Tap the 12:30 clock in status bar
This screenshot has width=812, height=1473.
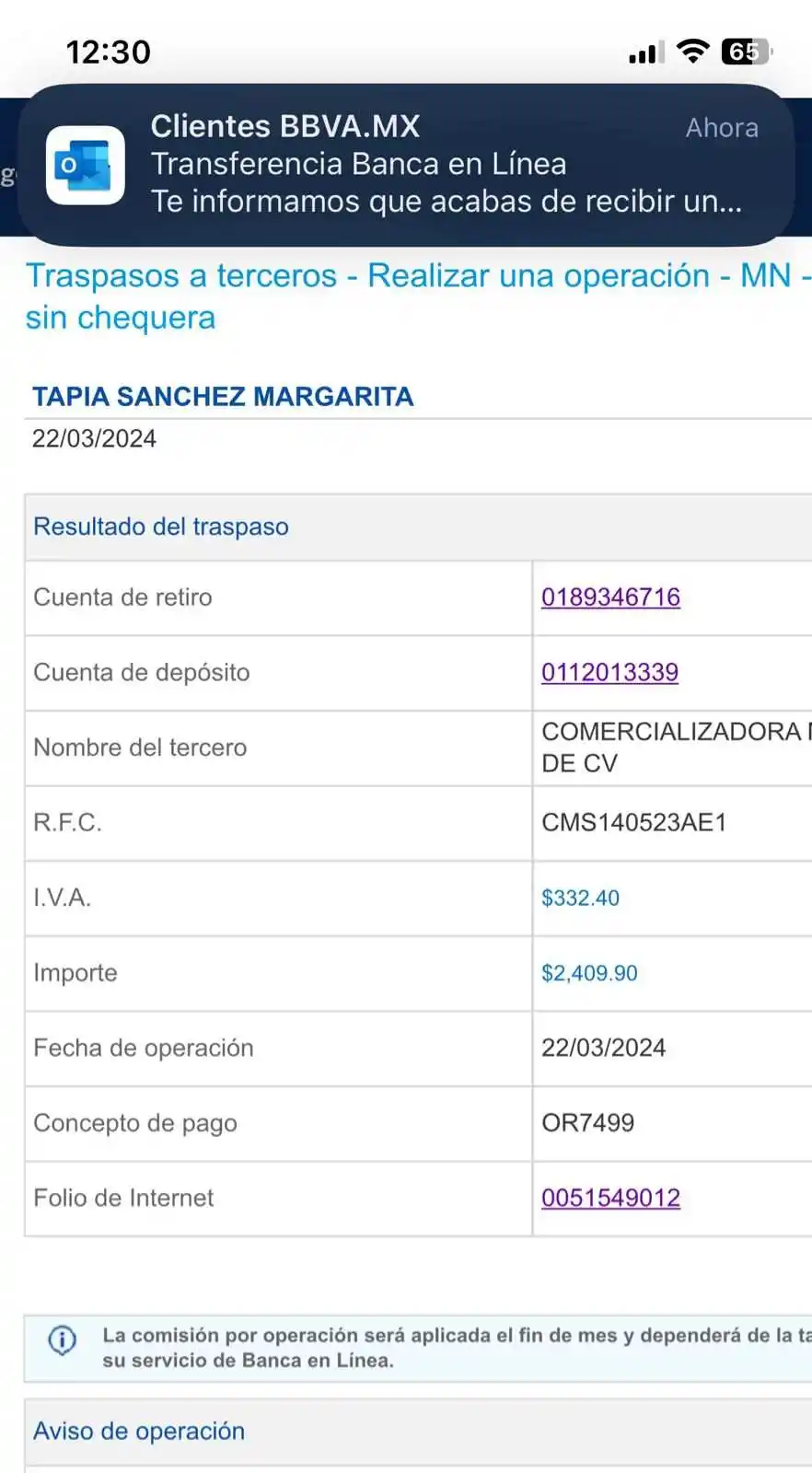coord(108,52)
